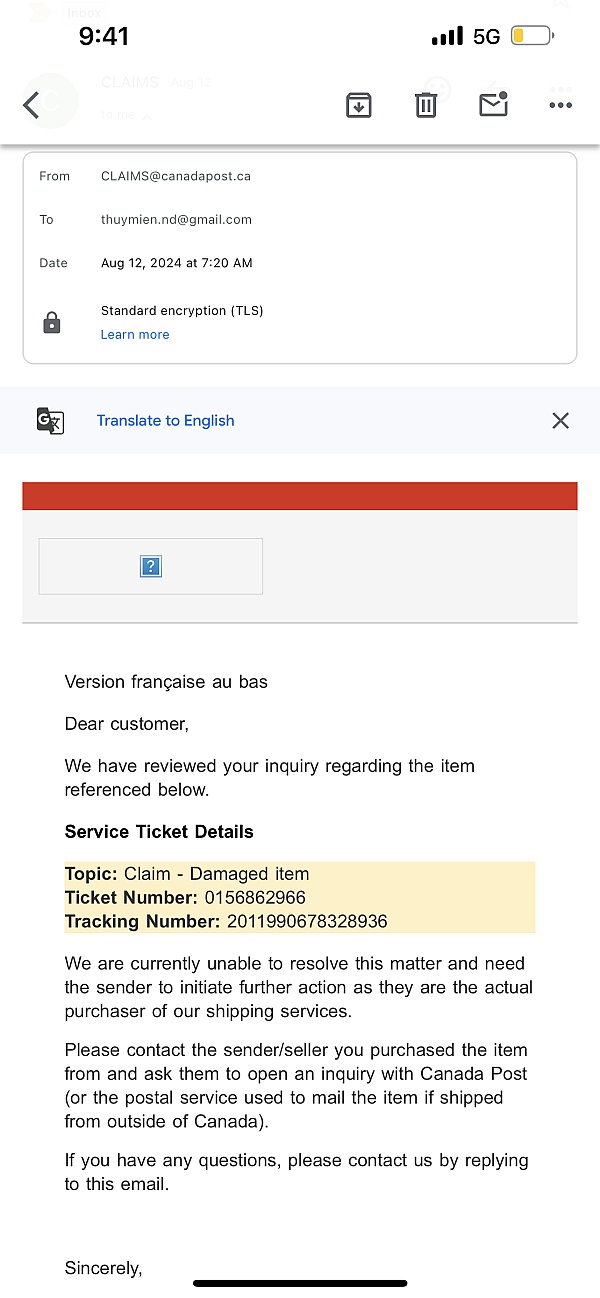
Task: Tap the home indicator bar at bottom
Action: pos(300,1283)
